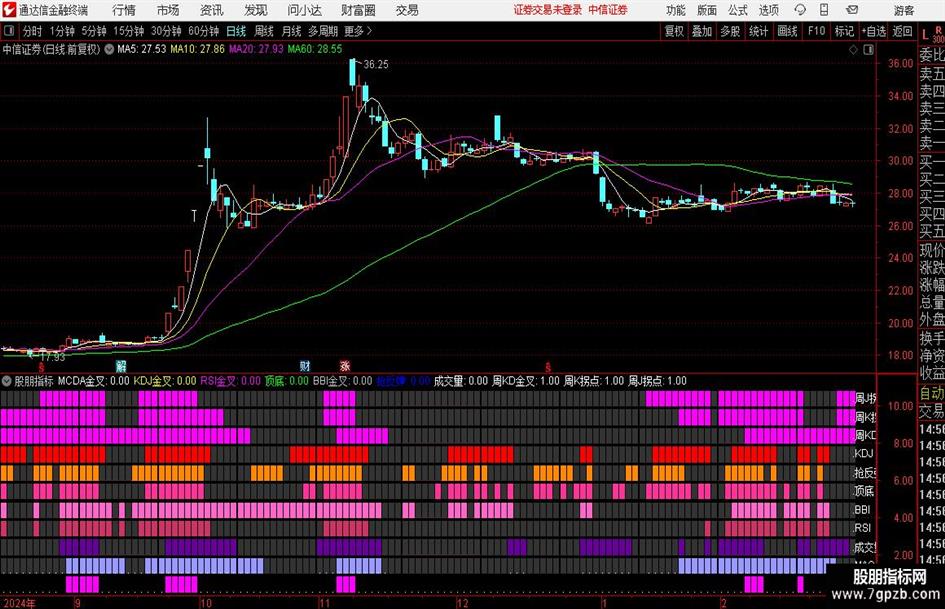Click the 标记 mark button
The image size is (945, 609).
tap(844, 31)
